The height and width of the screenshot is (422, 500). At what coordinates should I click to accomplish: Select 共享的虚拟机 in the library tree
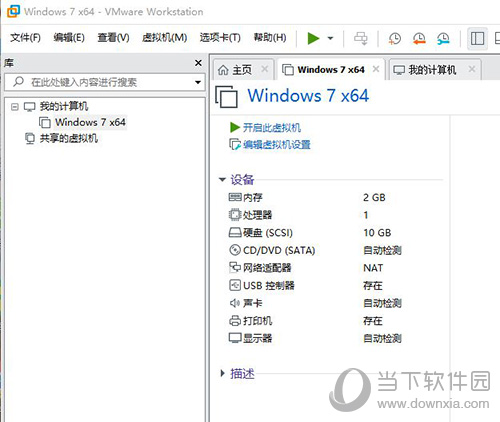(x=69, y=138)
